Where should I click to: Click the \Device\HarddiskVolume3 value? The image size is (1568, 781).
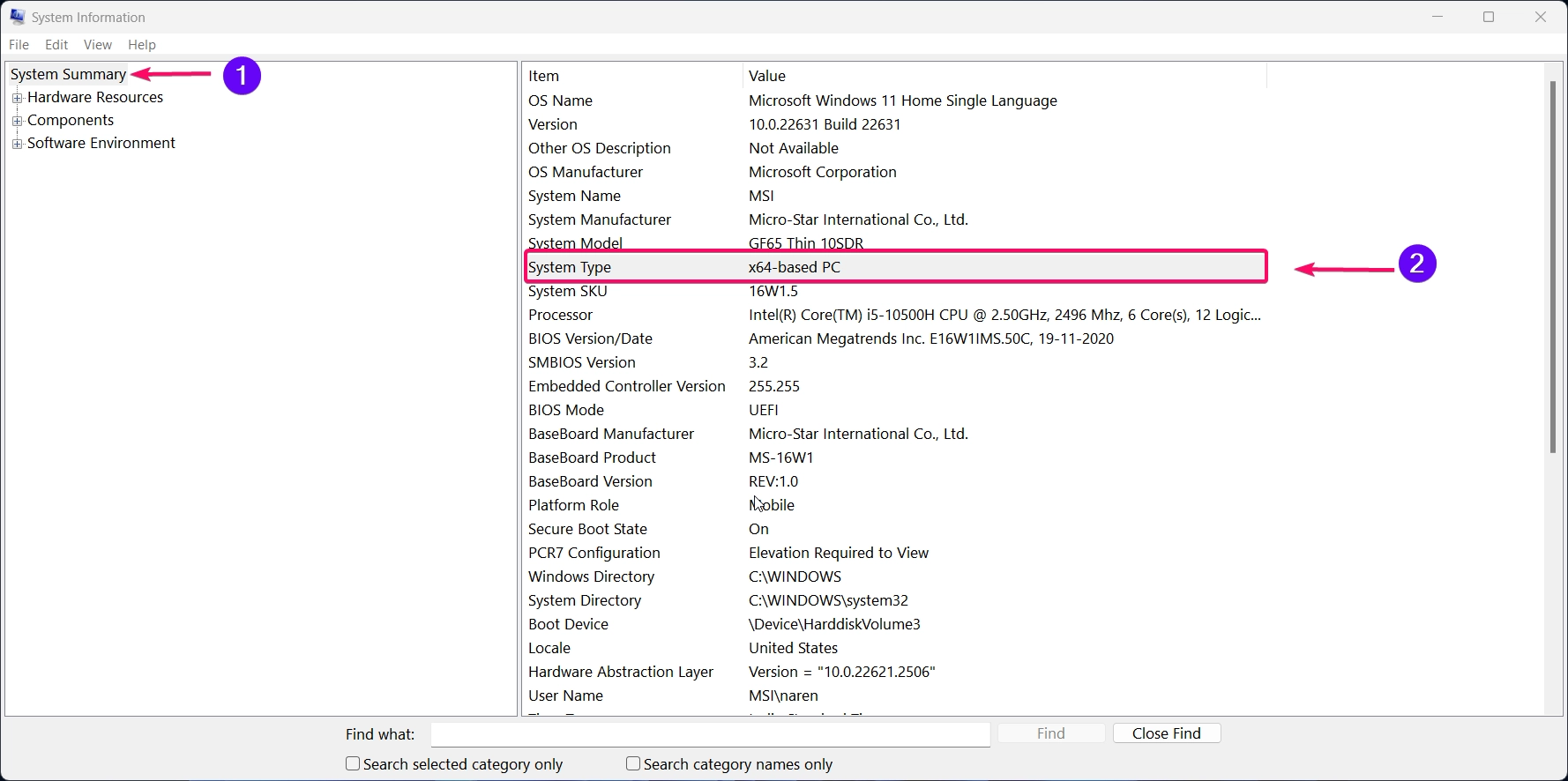834,624
